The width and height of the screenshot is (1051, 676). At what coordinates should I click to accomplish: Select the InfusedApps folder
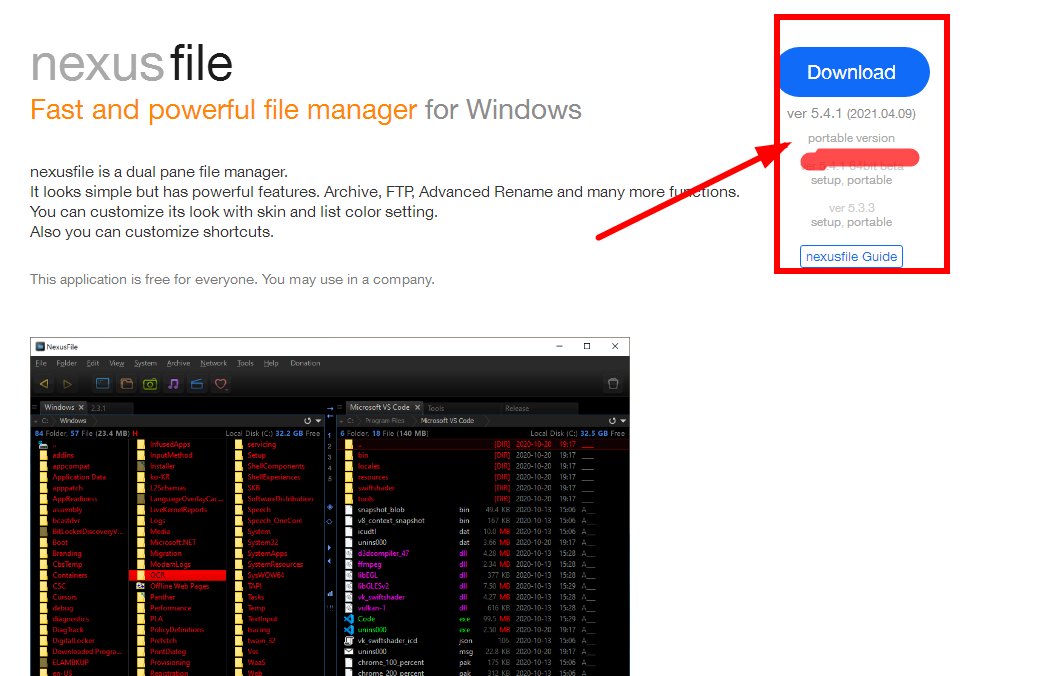coord(170,445)
